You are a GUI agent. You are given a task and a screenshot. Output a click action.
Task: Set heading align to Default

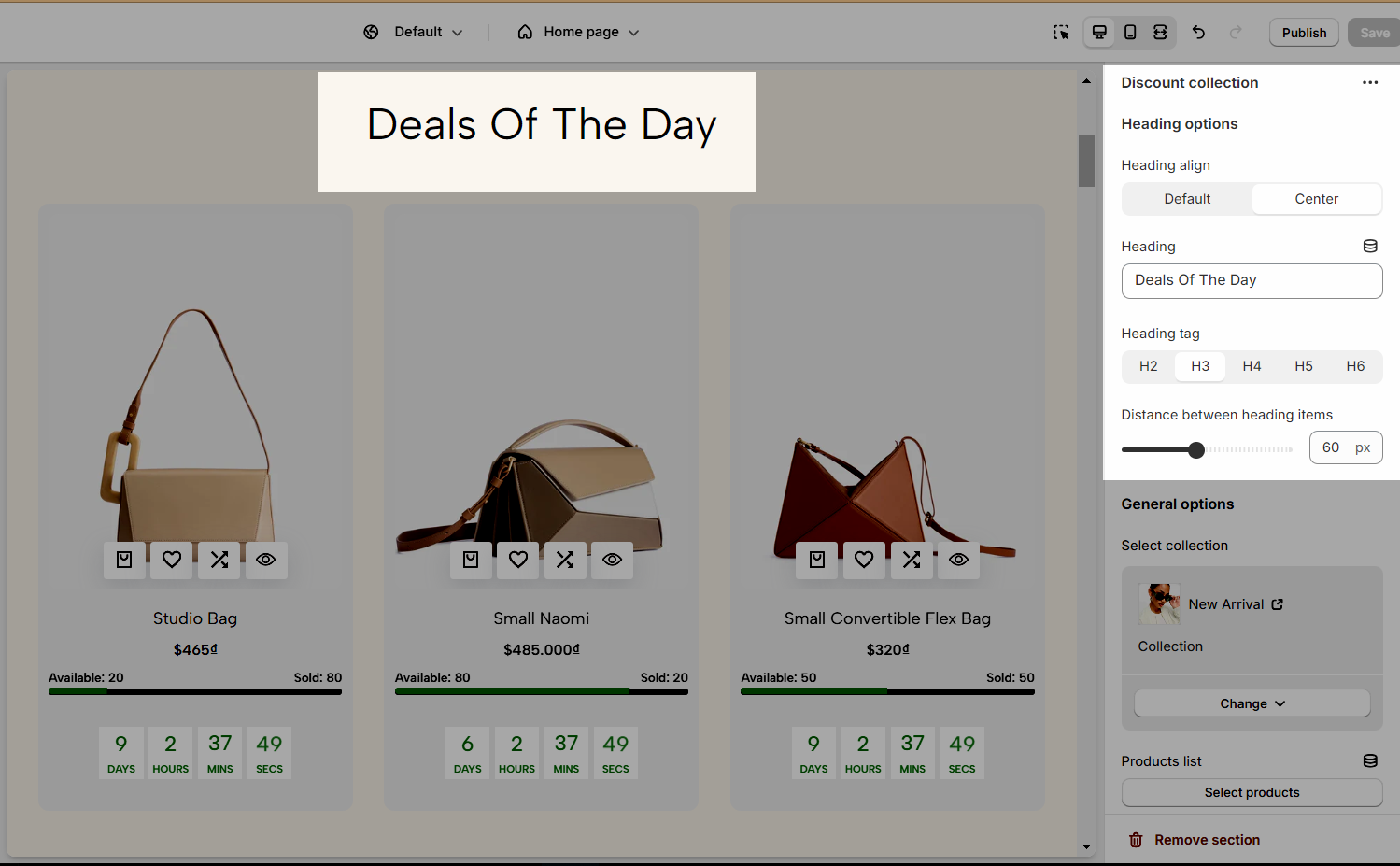pyautogui.click(x=1187, y=199)
